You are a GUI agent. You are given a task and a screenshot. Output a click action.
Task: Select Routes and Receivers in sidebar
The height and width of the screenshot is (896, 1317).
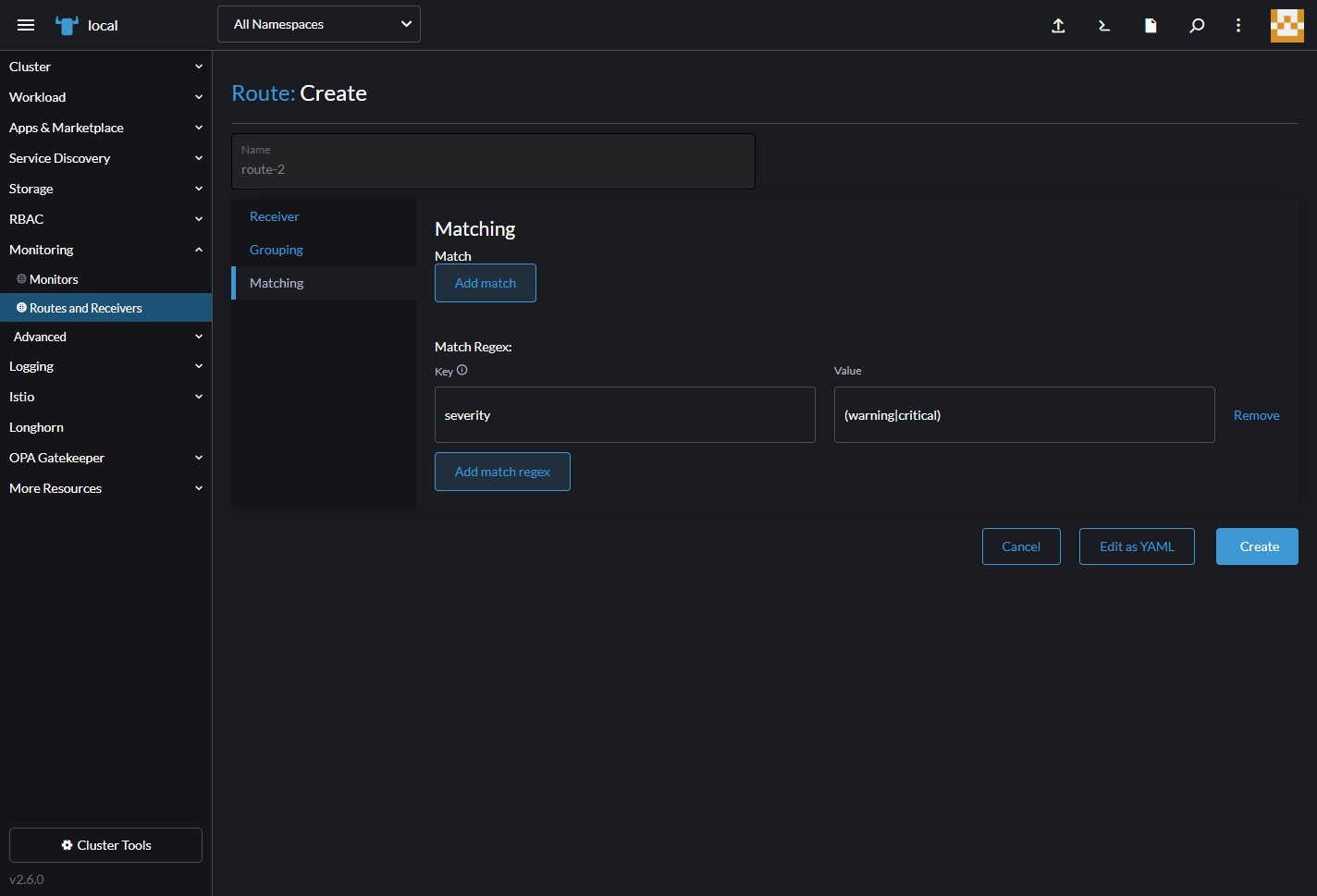pos(105,308)
